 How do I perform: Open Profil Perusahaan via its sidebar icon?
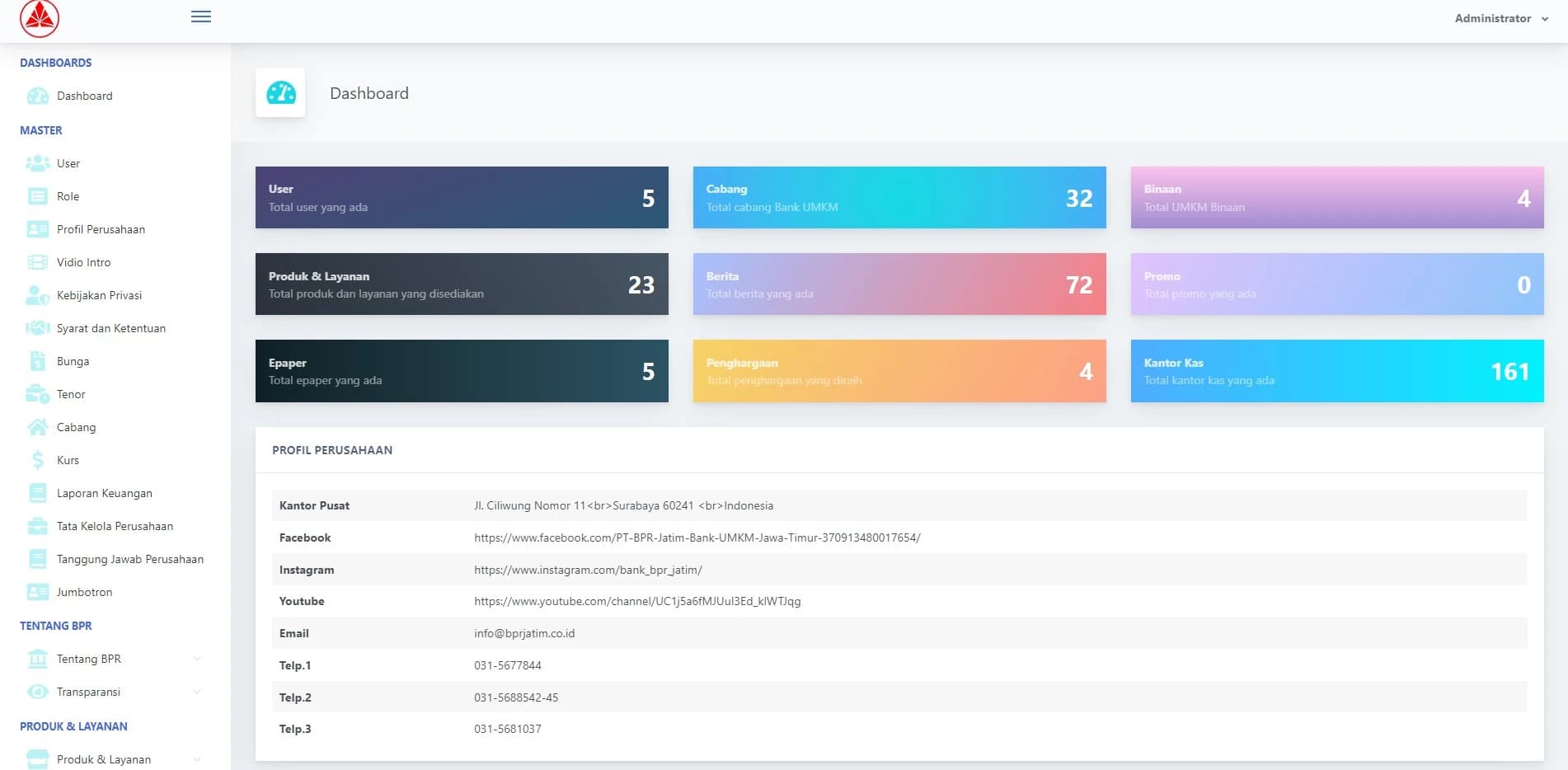pos(38,229)
